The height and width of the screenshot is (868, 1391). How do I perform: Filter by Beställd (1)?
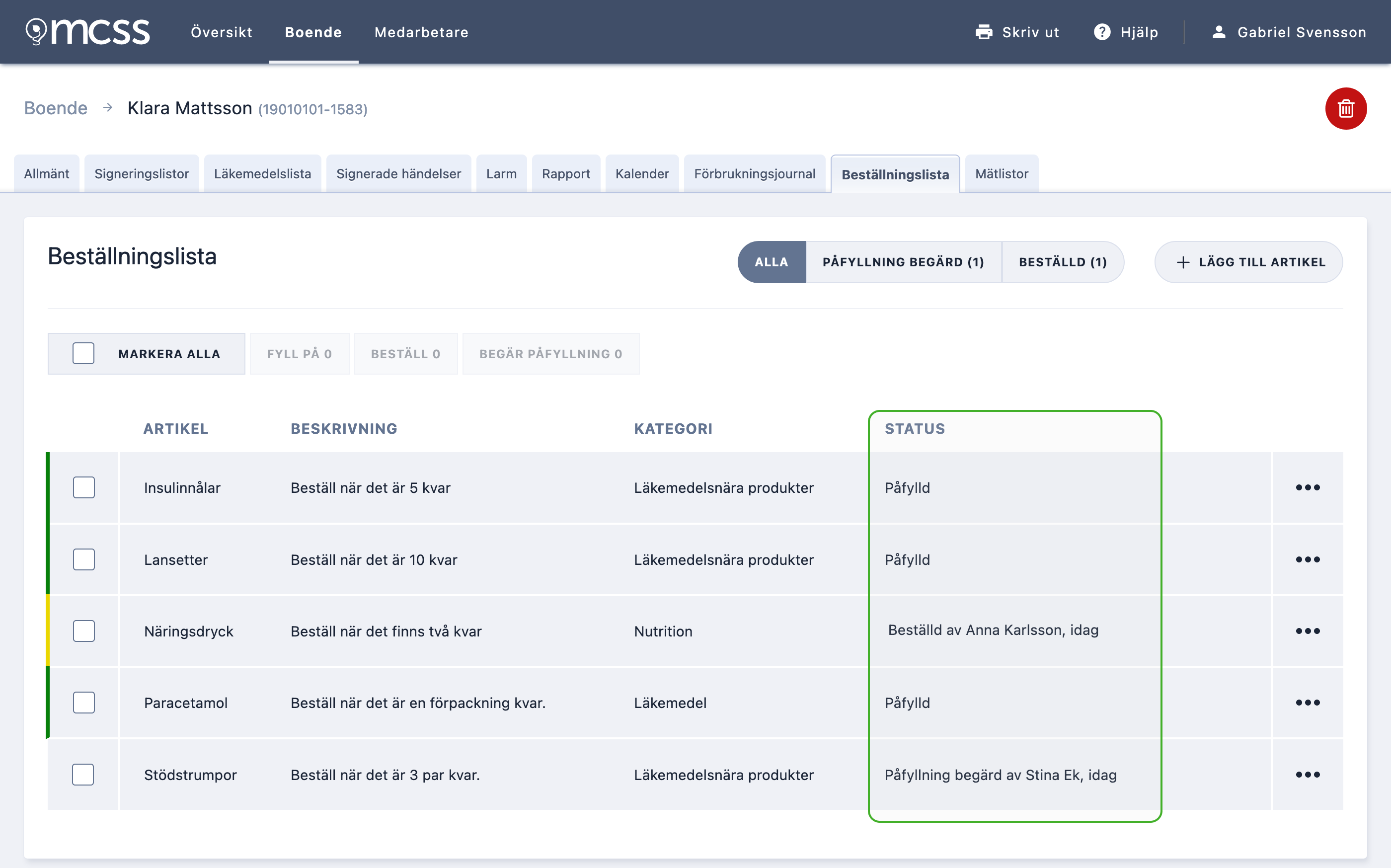click(x=1063, y=262)
